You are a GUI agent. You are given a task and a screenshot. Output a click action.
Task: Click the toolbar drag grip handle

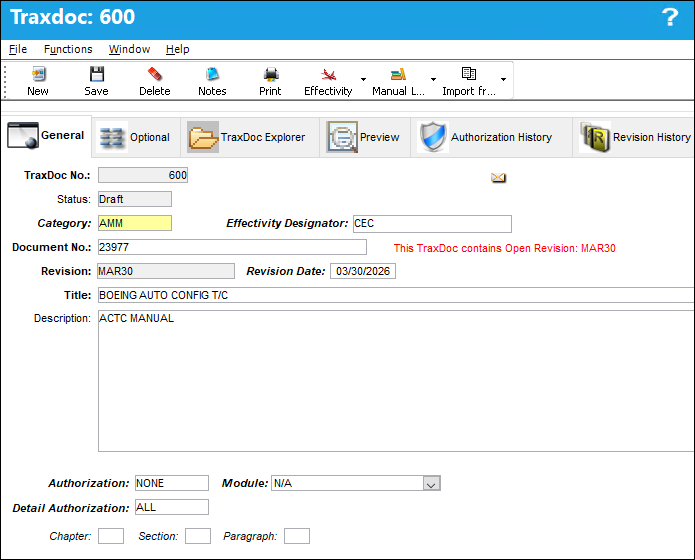pyautogui.click(x=5, y=82)
